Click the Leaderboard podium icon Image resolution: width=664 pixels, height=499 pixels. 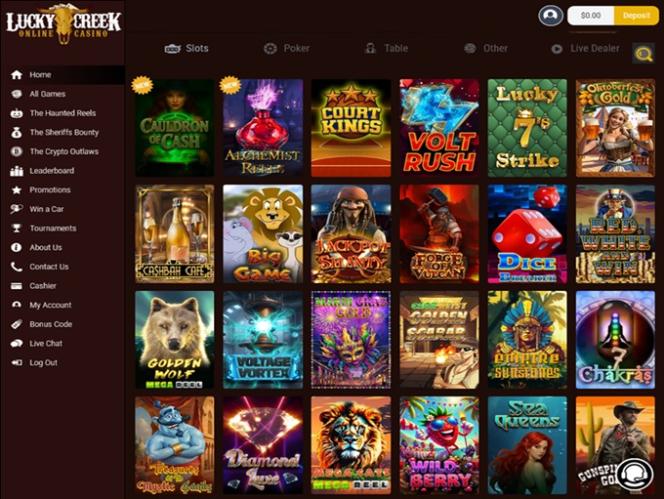coord(17,171)
